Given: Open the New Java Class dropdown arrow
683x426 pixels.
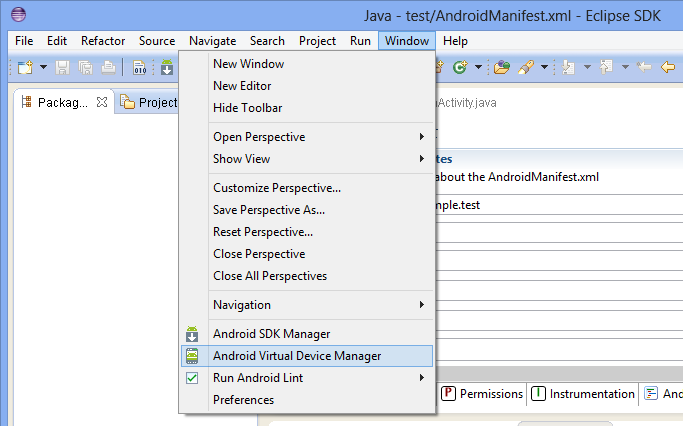Looking at the screenshot, I should coord(478,67).
